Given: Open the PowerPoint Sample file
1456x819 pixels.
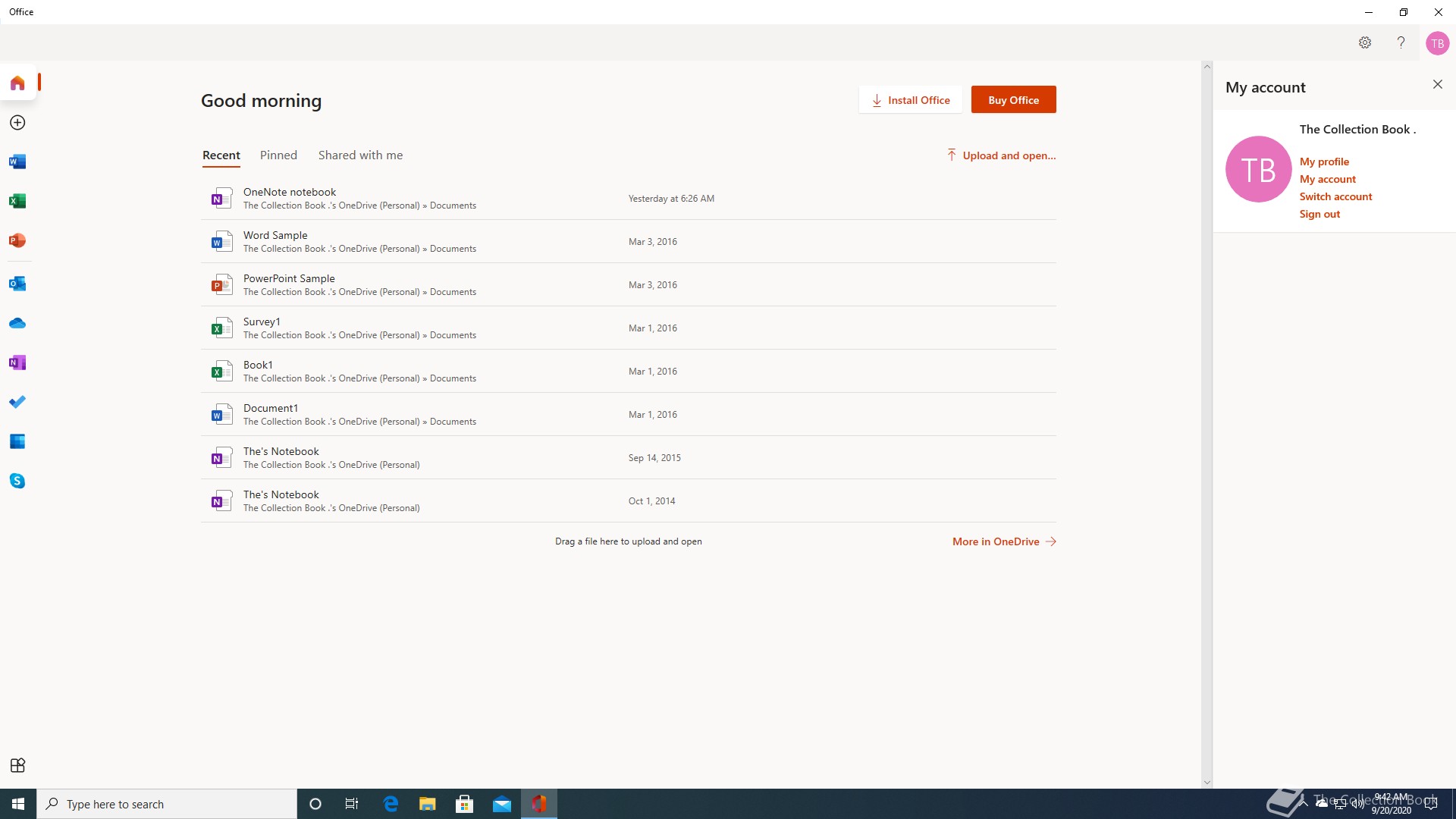Looking at the screenshot, I should [289, 278].
